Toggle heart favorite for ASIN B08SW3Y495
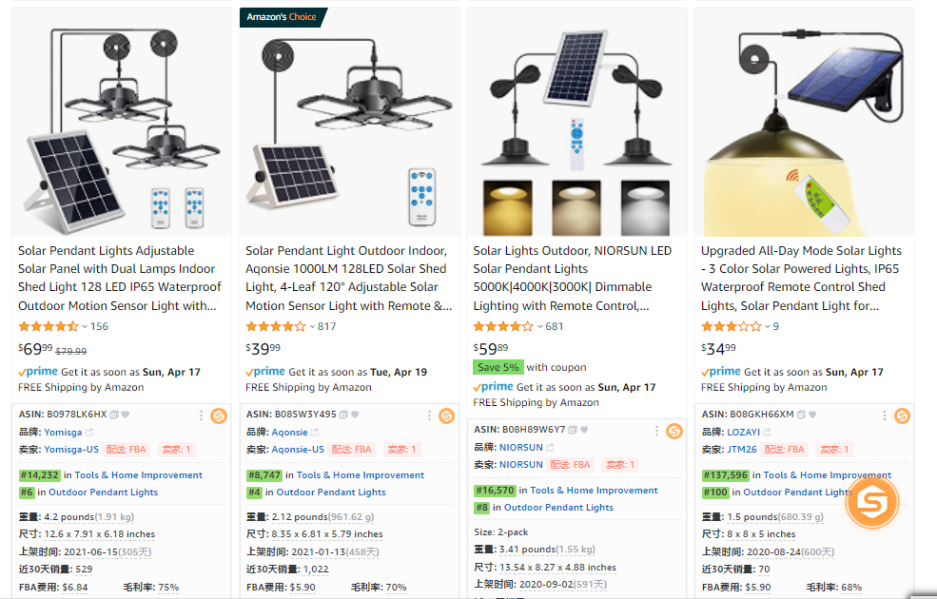The height and width of the screenshot is (599, 937). point(354,414)
